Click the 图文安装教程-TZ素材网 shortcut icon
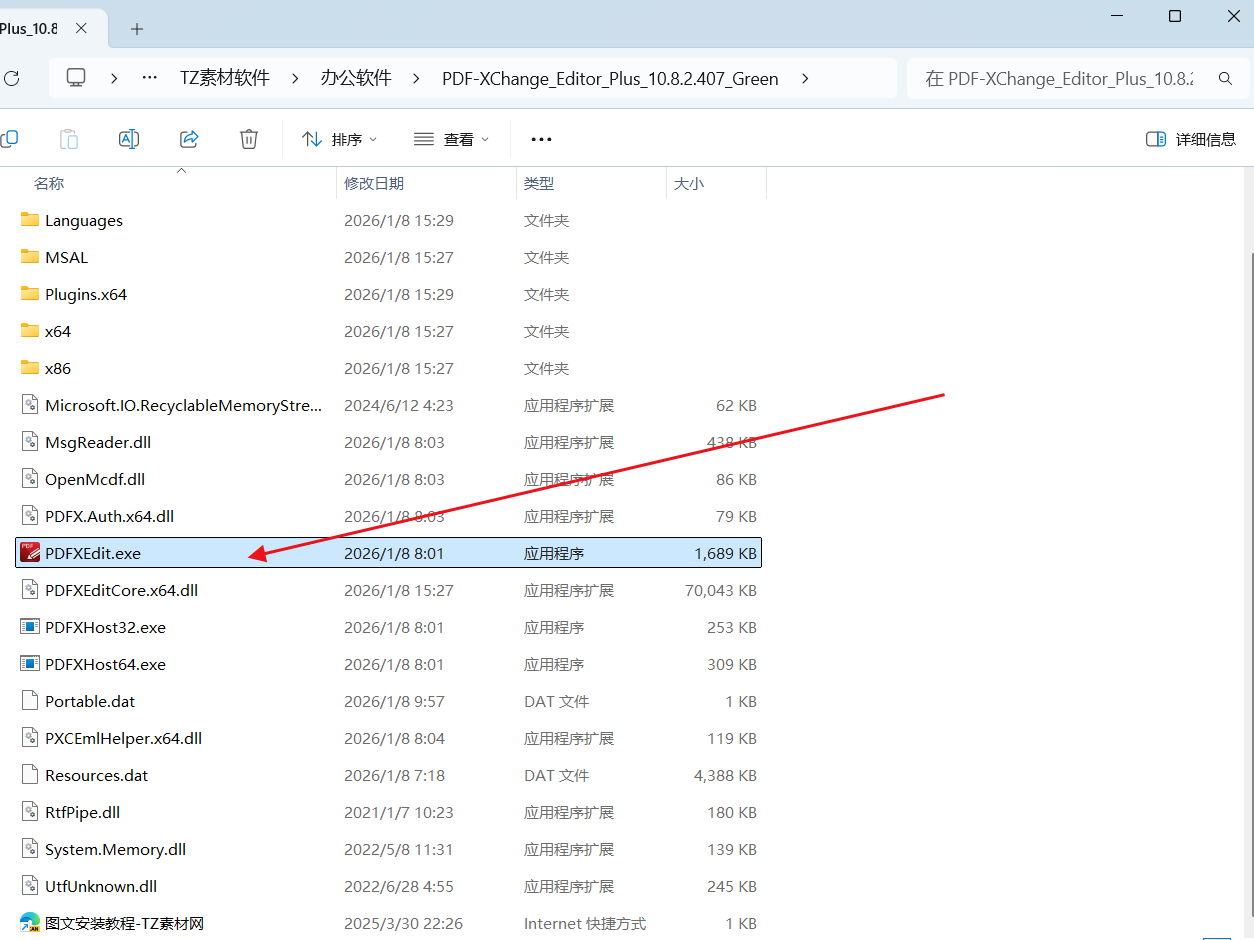This screenshot has height=940, width=1254. [x=30, y=923]
